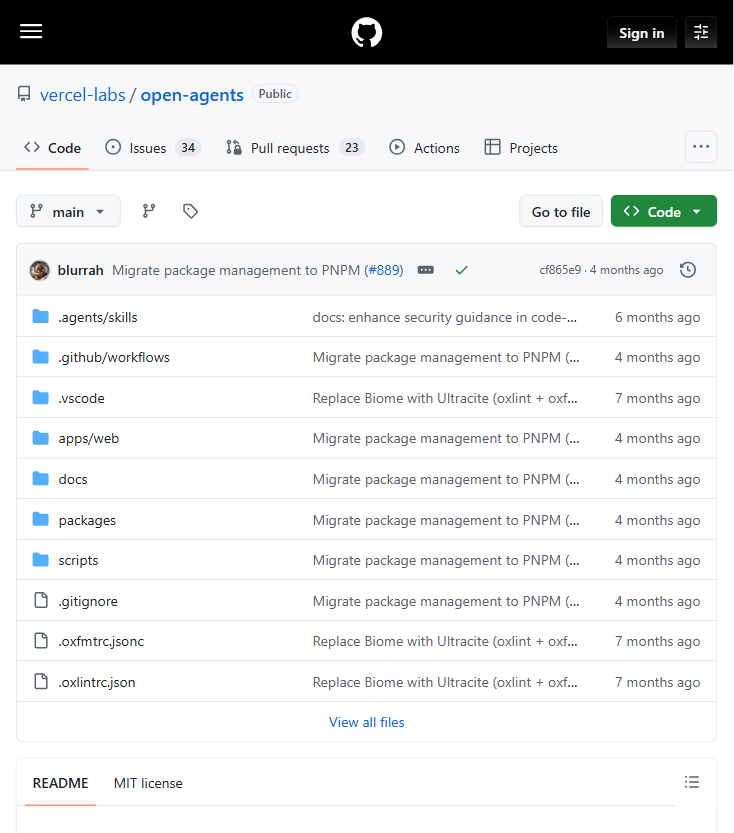Click the Pull requests count badge 23

[x=352, y=148]
